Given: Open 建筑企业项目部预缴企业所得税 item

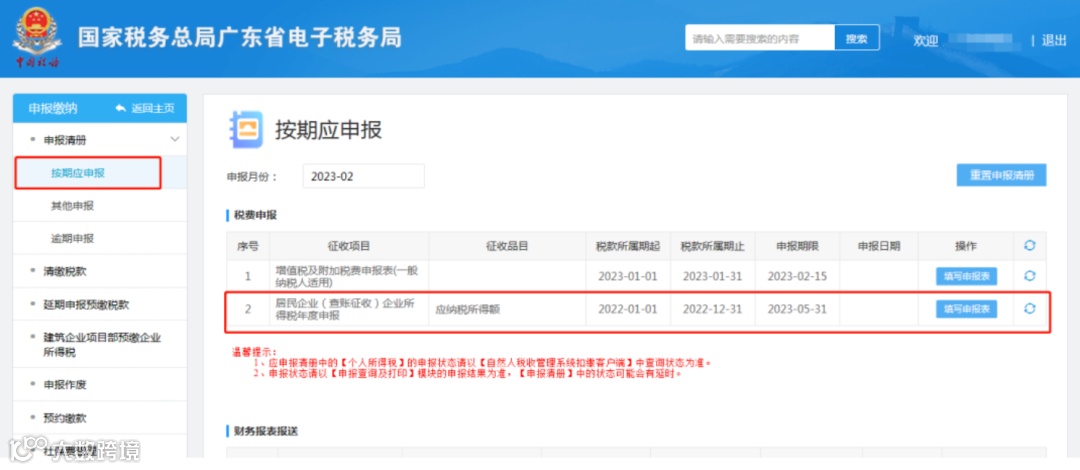Looking at the screenshot, I should (102, 345).
